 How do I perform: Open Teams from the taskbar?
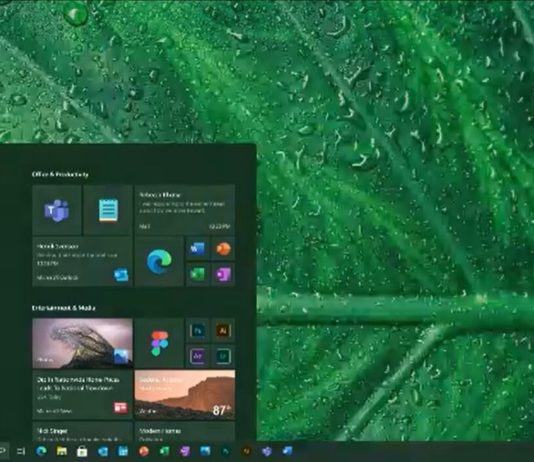pyautogui.click(x=267, y=451)
